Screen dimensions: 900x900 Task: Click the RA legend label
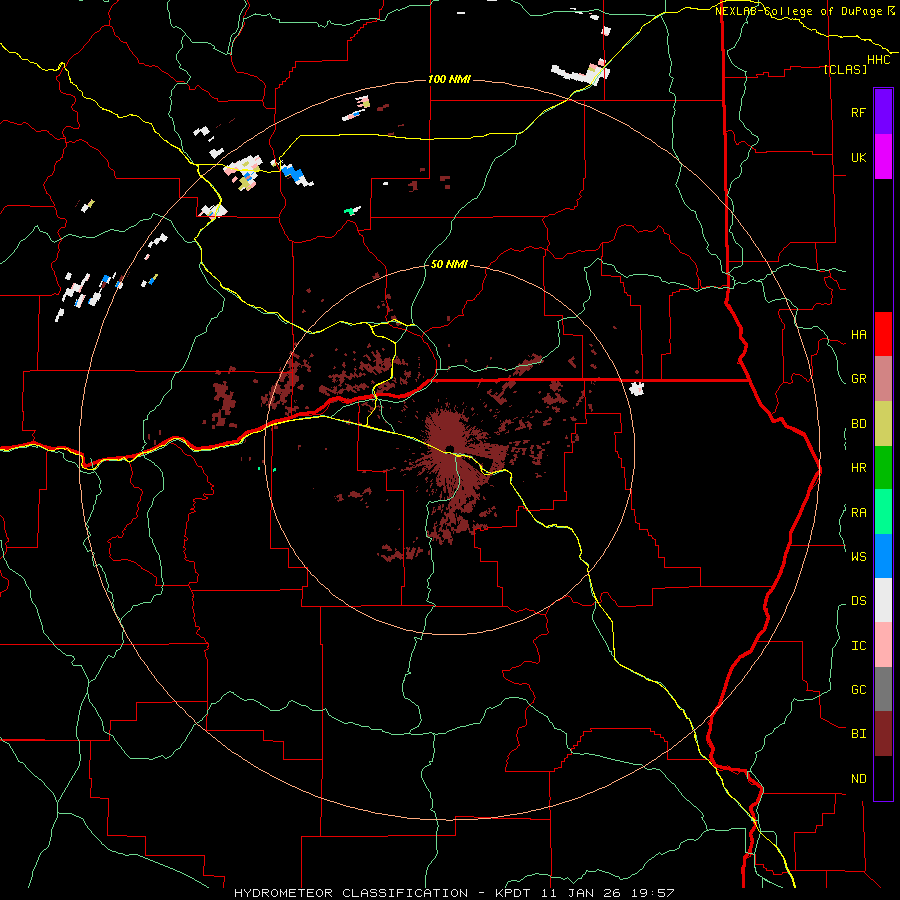858,513
